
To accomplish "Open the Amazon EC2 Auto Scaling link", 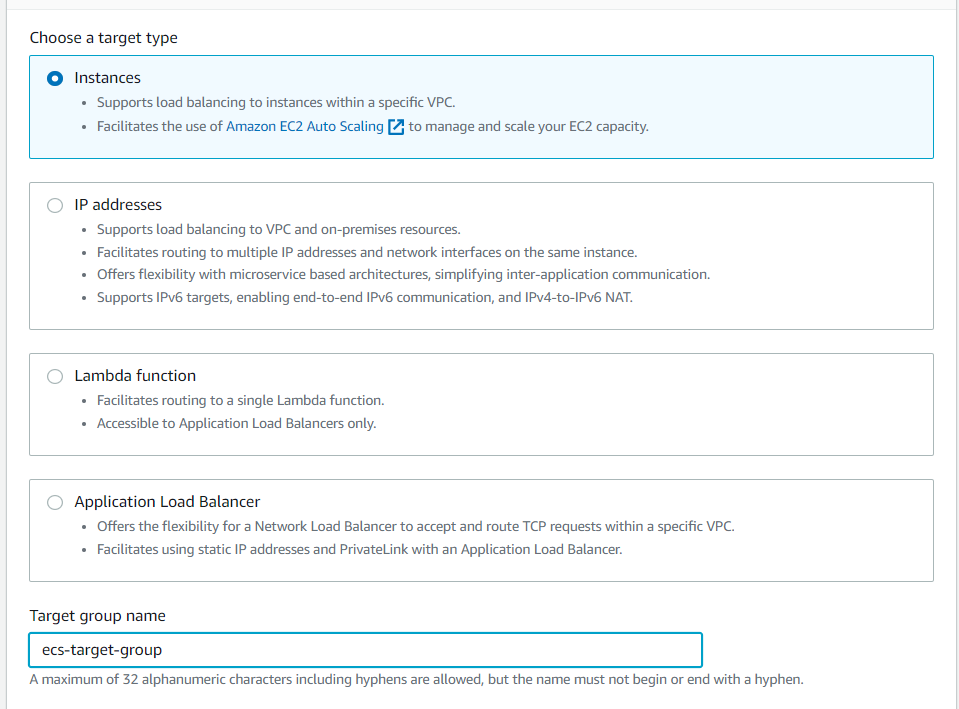I will (304, 127).
